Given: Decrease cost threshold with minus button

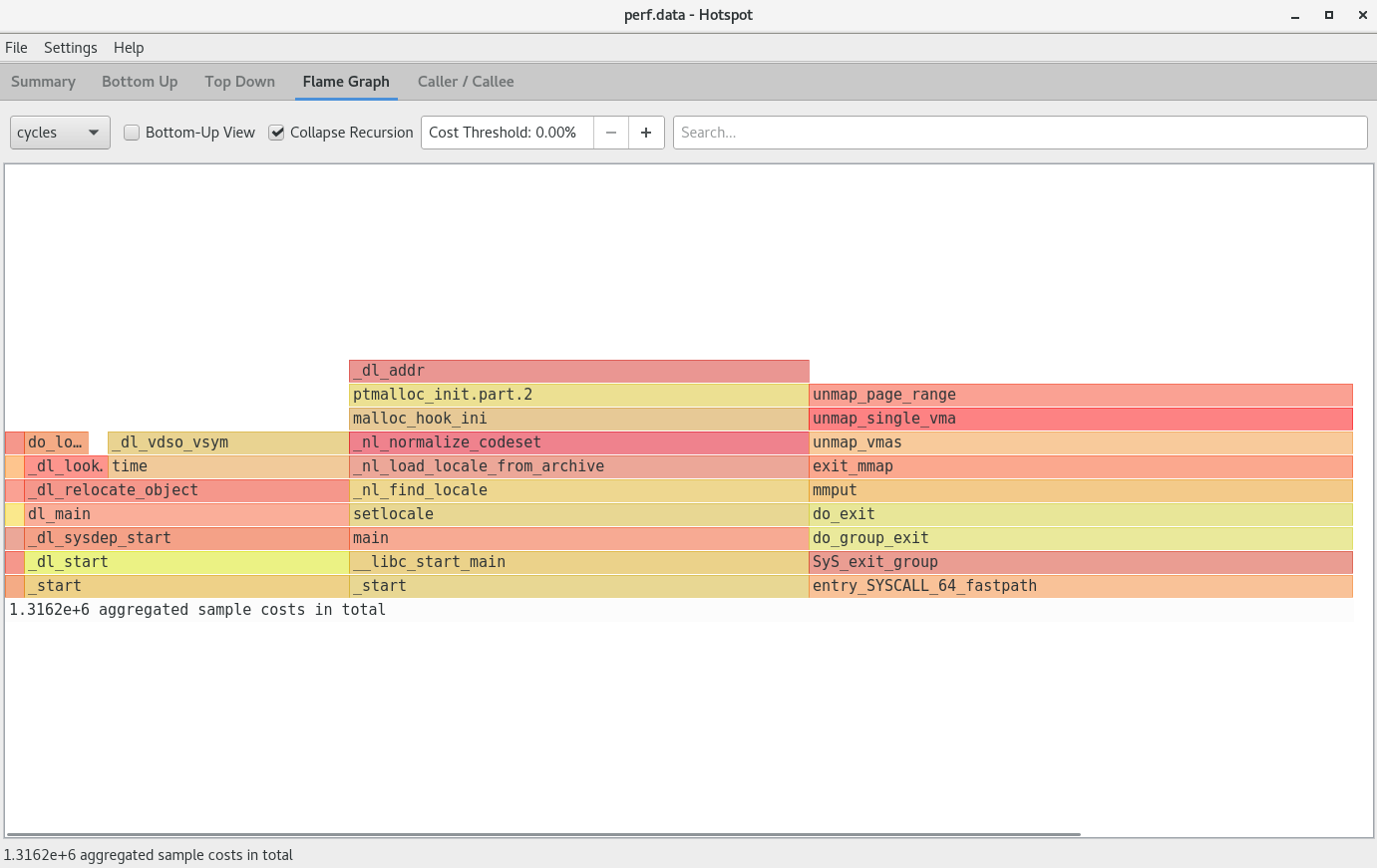Looking at the screenshot, I should [x=611, y=133].
